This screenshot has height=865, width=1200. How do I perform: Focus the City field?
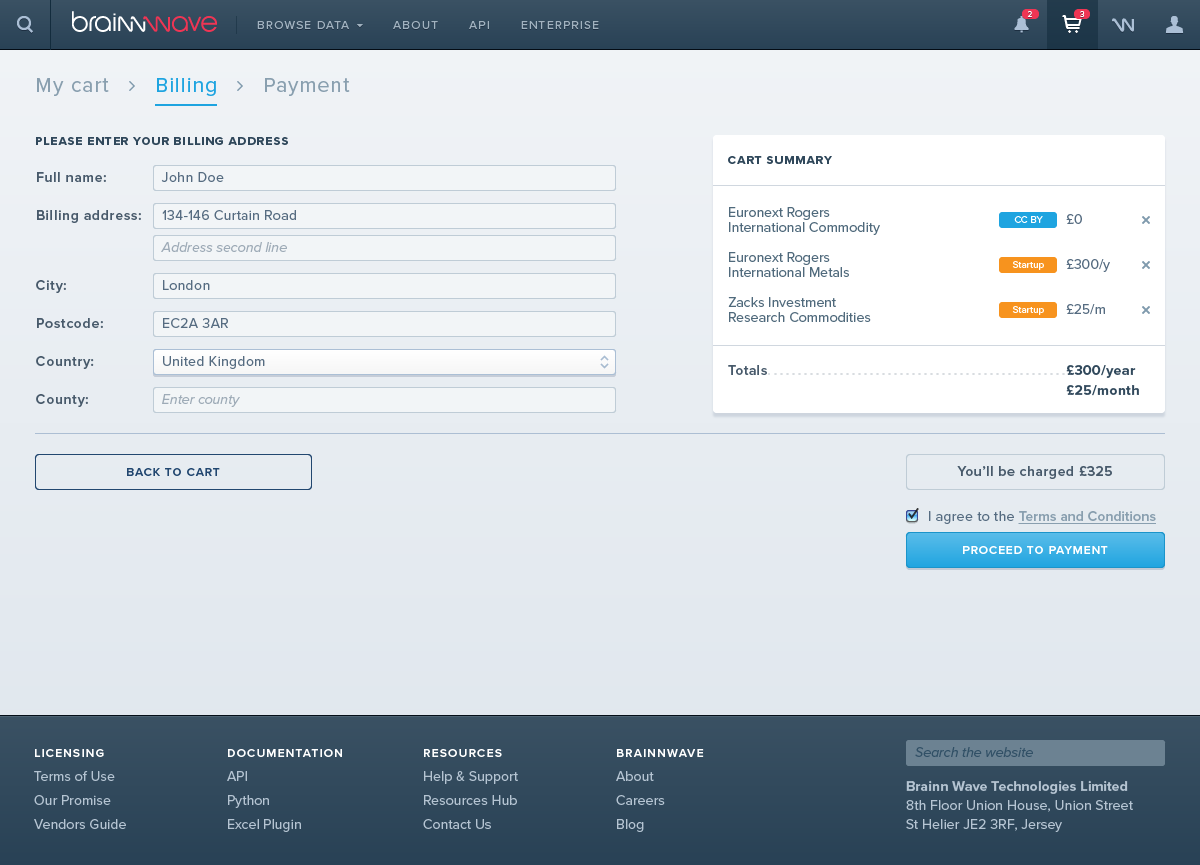tap(384, 286)
